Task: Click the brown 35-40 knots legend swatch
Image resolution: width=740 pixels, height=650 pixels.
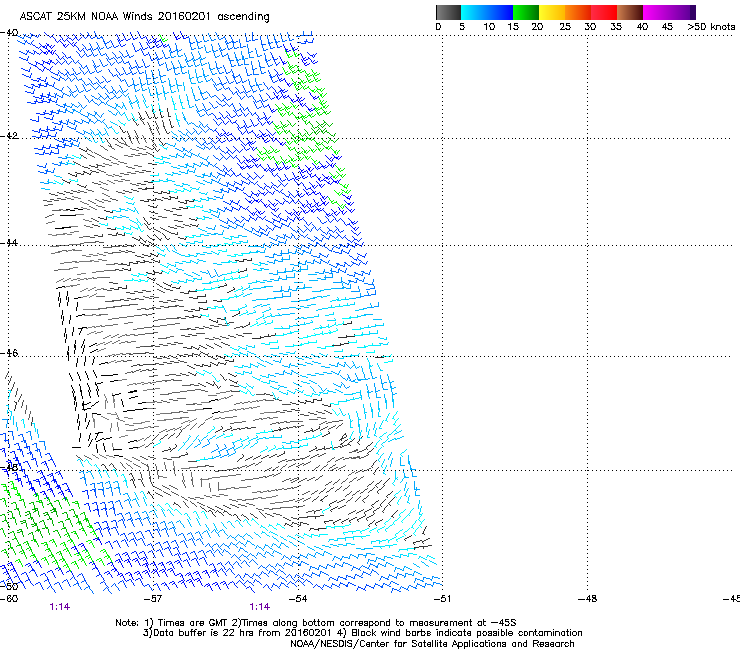Action: 630,12
